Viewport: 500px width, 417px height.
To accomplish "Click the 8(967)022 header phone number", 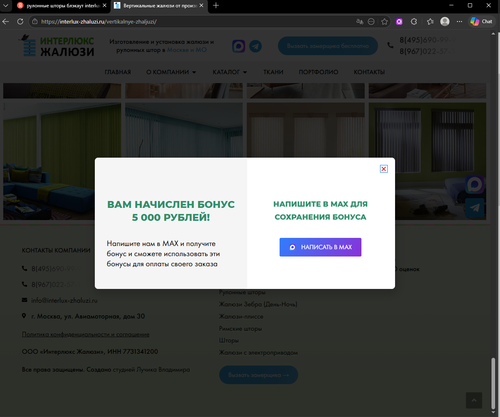I will click(427, 51).
